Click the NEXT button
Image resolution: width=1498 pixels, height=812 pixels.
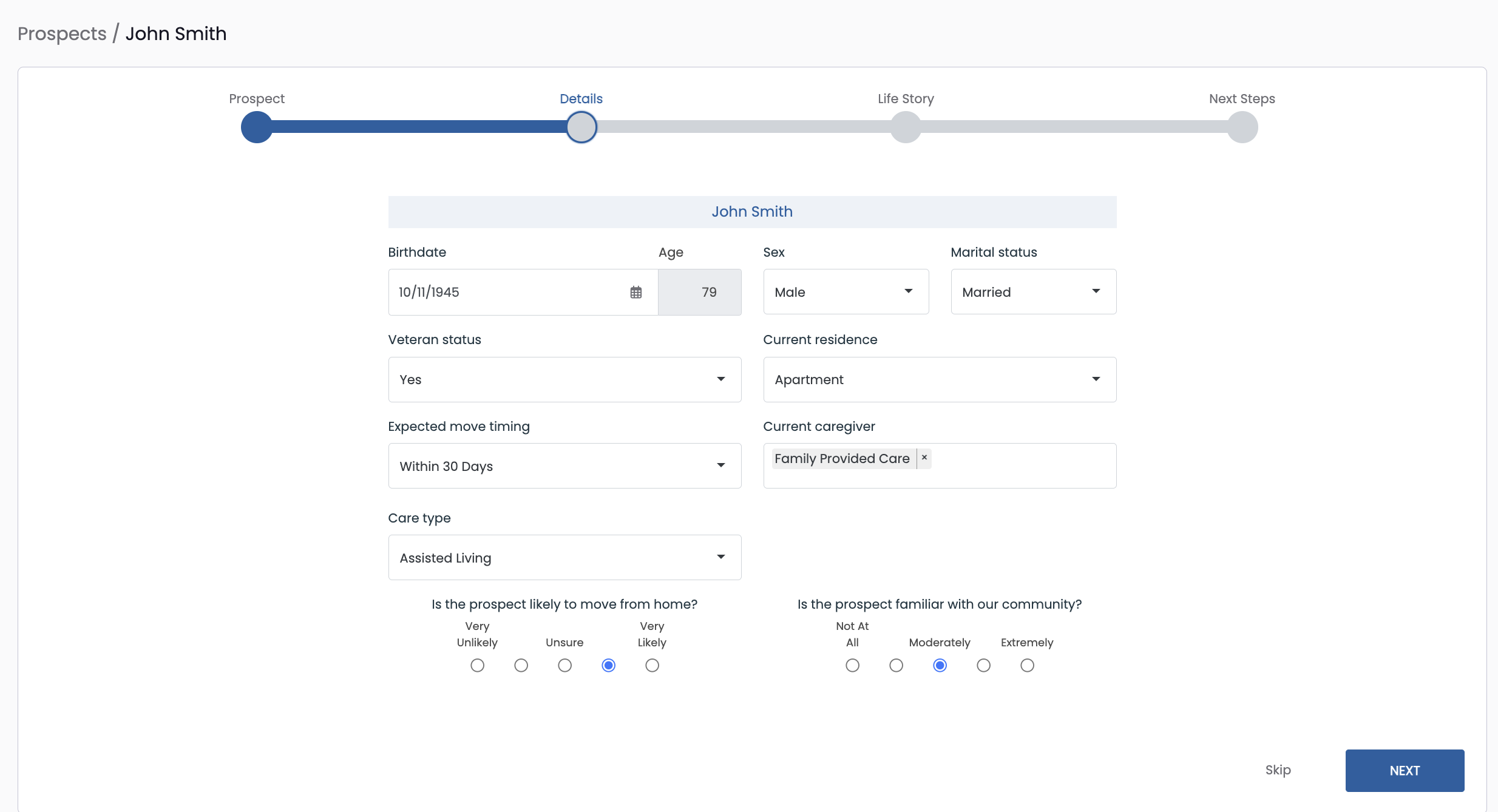click(x=1405, y=771)
